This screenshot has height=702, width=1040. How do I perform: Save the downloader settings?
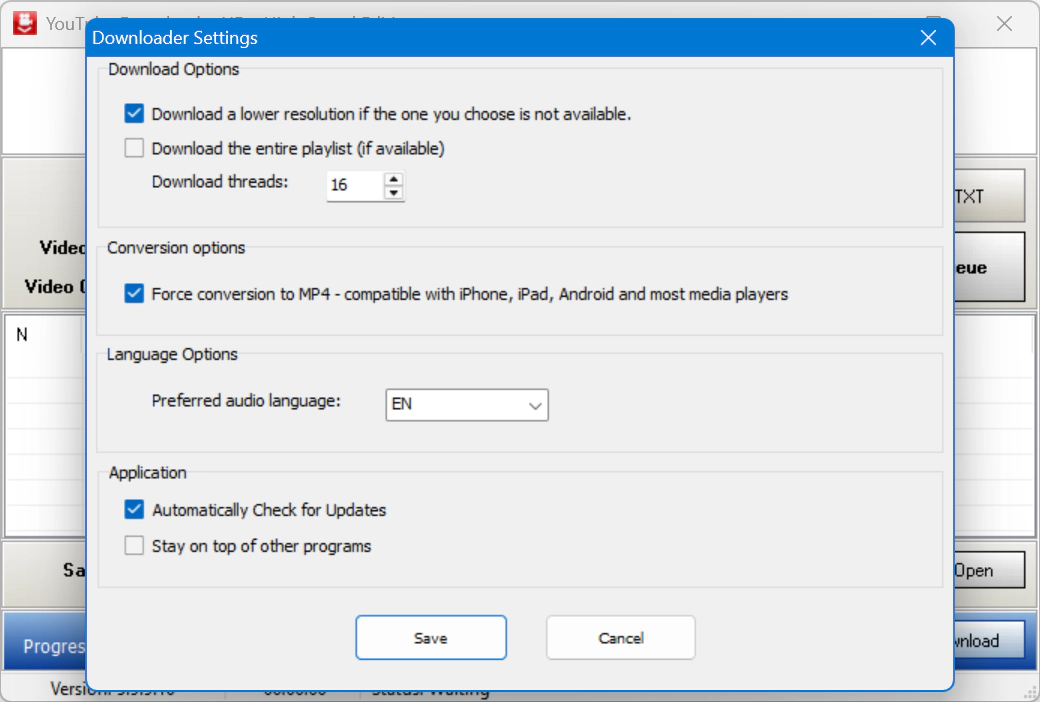pyautogui.click(x=431, y=638)
